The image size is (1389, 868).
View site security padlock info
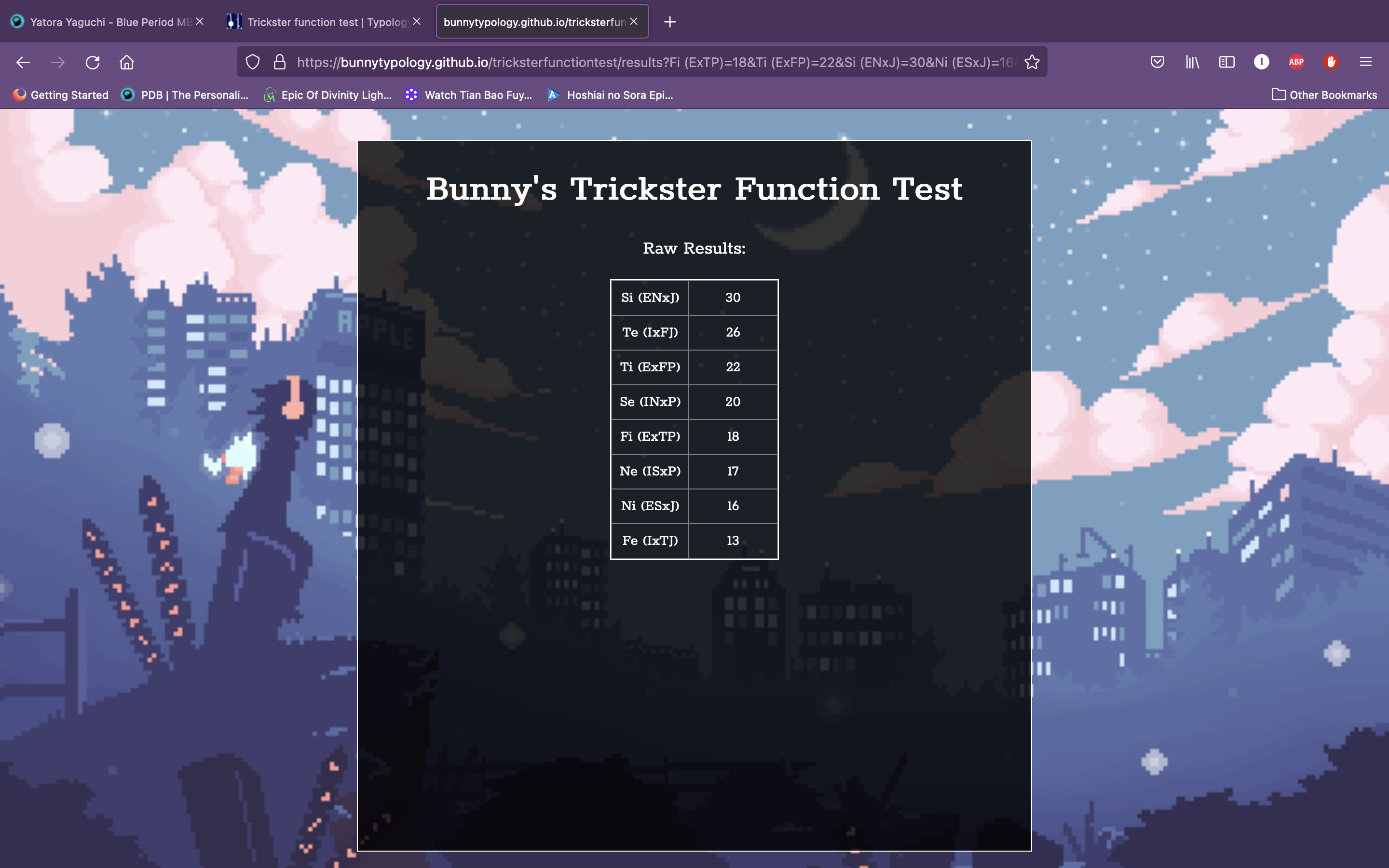[x=280, y=62]
